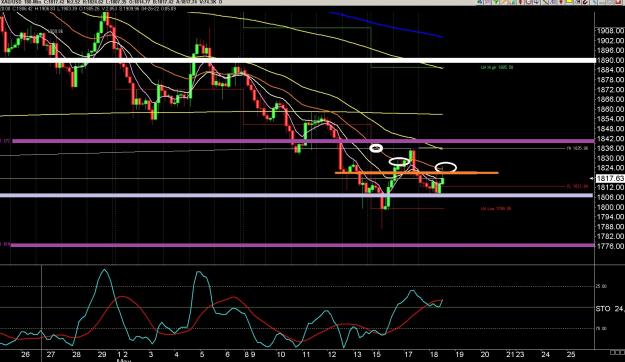
Task: Select the lavender horizontal line near 1807
Action: [296, 195]
